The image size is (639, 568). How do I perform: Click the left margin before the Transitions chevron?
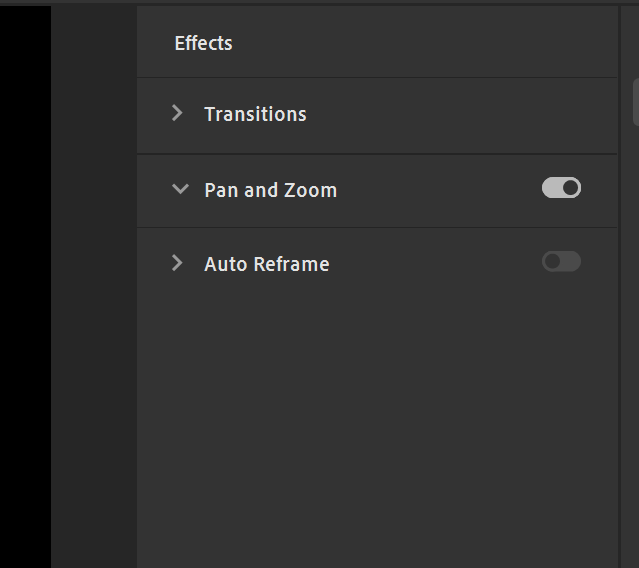153,114
